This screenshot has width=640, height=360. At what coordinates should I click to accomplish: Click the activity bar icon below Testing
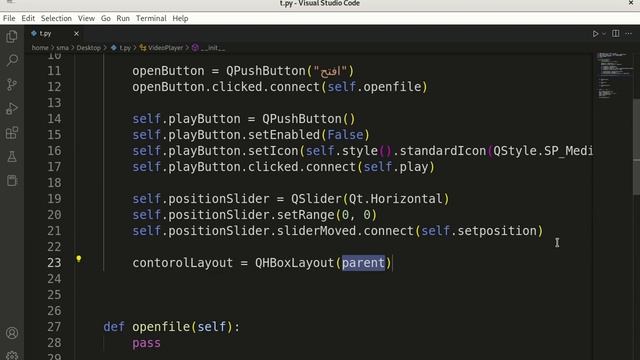(x=12, y=180)
